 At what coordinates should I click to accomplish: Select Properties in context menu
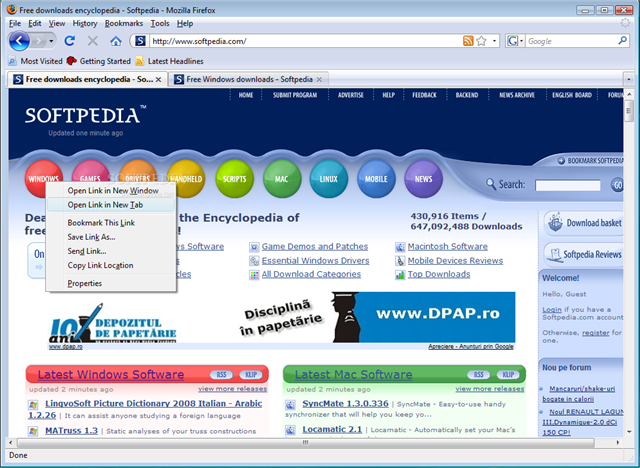click(x=111, y=283)
